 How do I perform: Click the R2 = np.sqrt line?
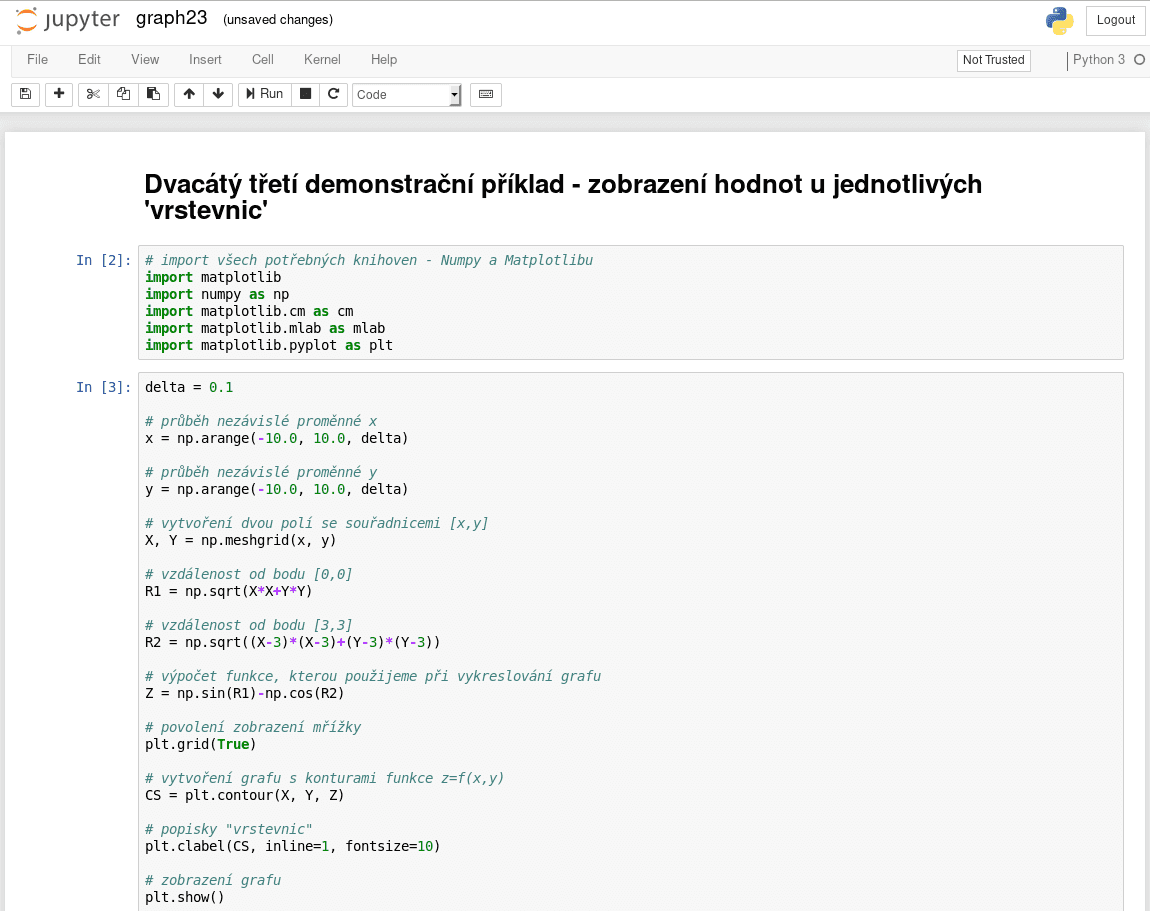[x=293, y=643]
